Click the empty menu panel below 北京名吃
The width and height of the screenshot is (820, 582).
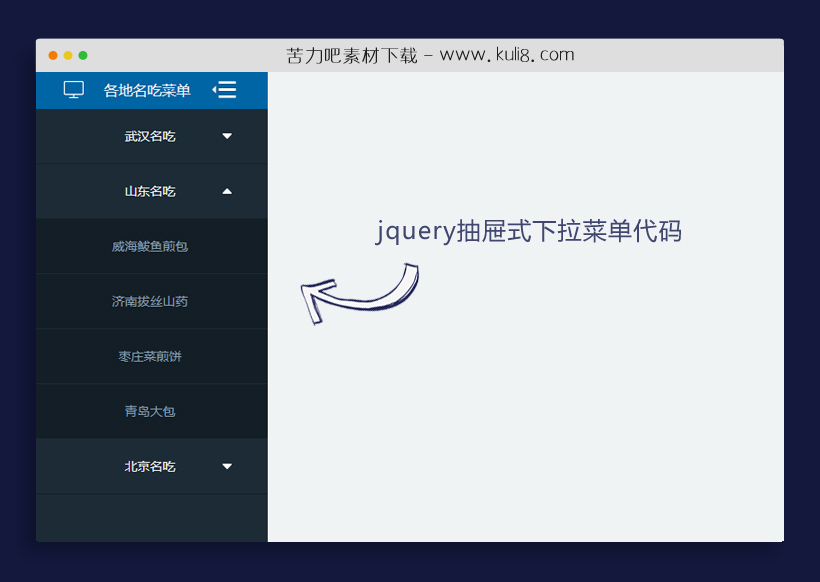coord(152,517)
